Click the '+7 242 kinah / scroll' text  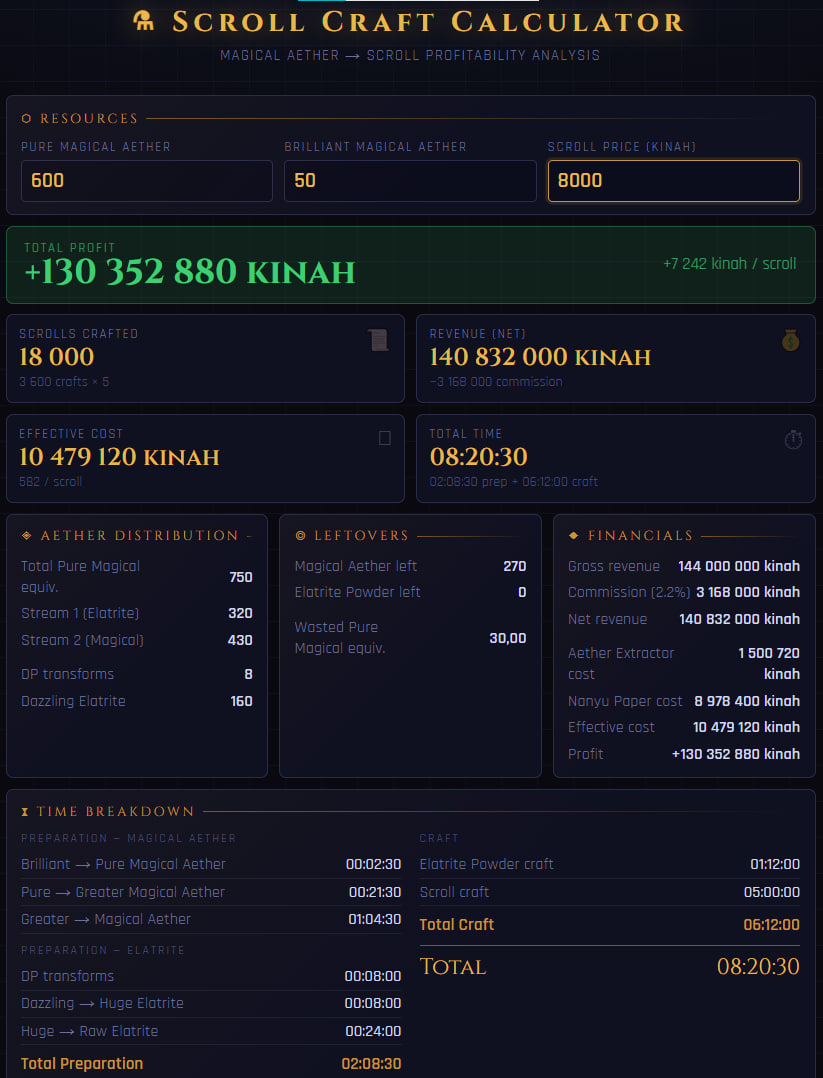[x=729, y=263]
